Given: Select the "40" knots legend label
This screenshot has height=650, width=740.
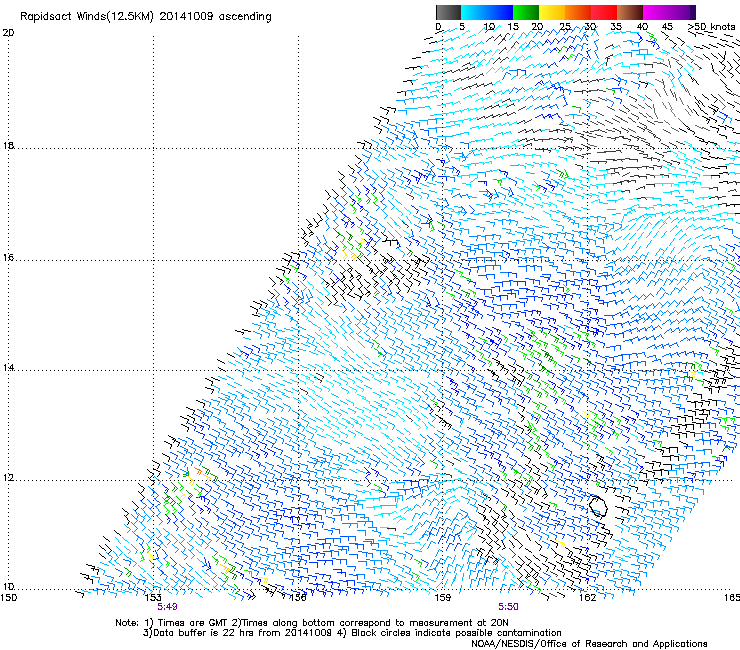Looking at the screenshot, I should [642, 27].
